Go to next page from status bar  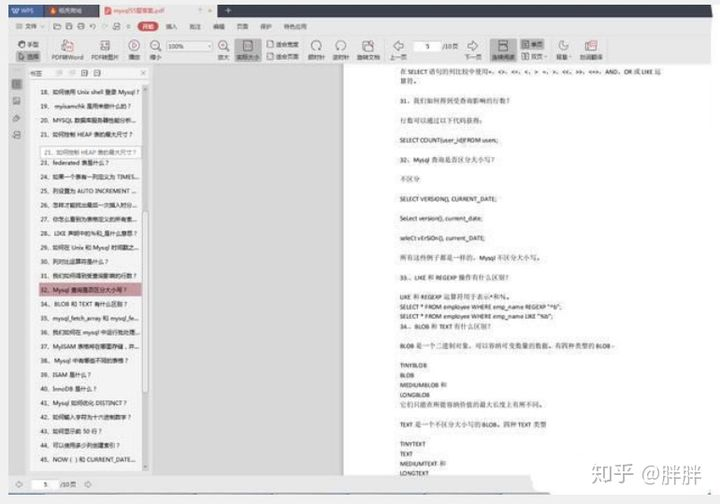[88, 484]
